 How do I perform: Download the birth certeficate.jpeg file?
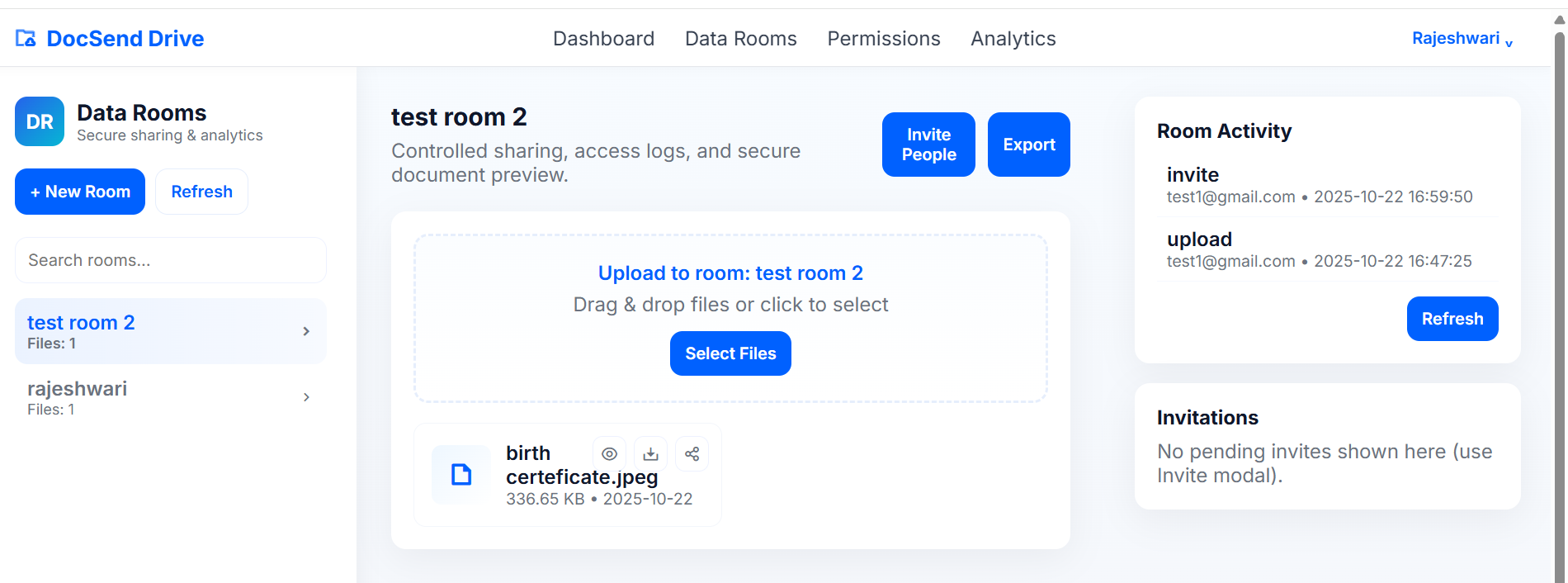coord(650,454)
